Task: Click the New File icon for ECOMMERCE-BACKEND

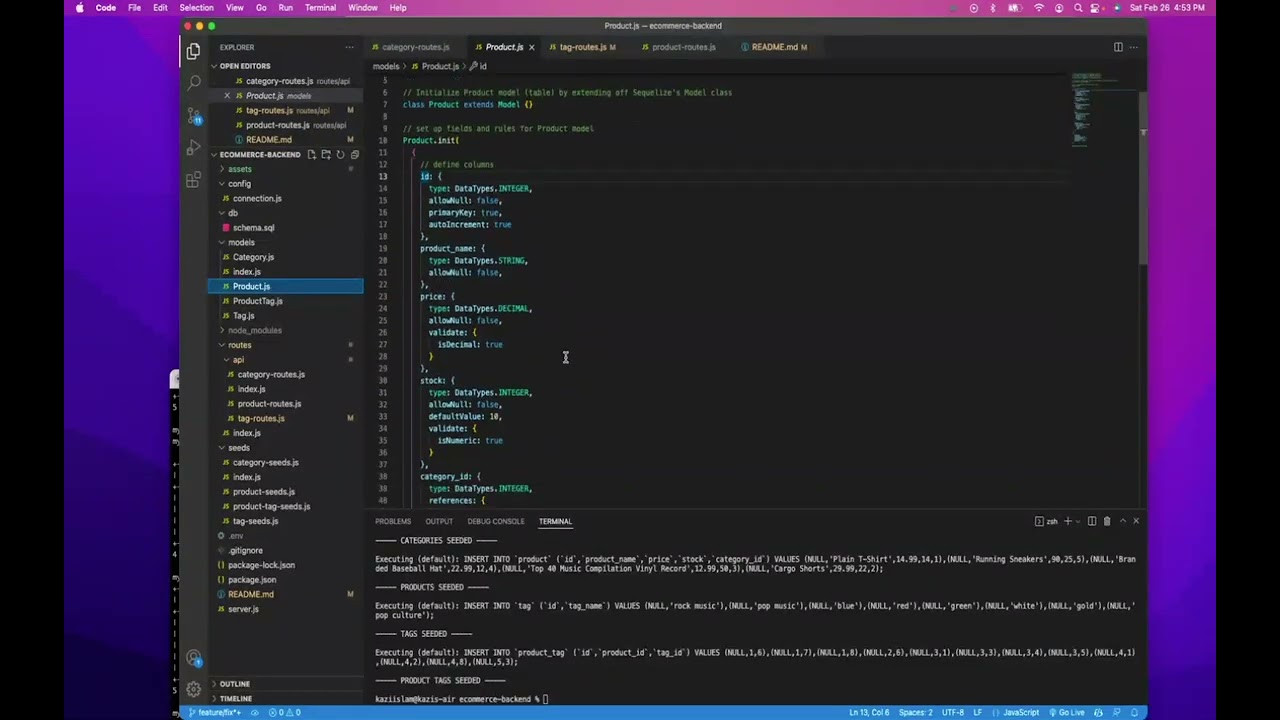Action: point(312,154)
